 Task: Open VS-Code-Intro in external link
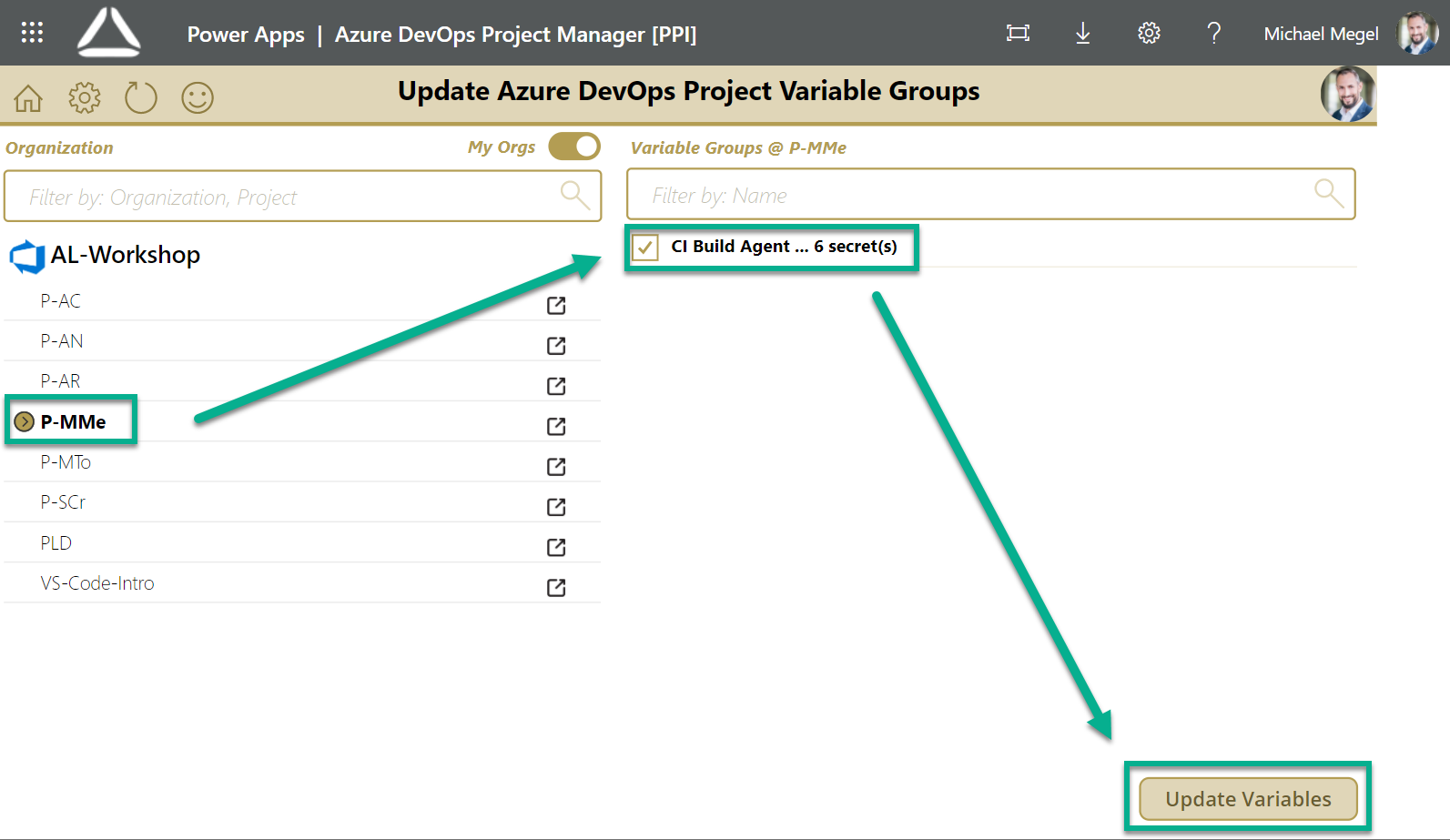556,588
